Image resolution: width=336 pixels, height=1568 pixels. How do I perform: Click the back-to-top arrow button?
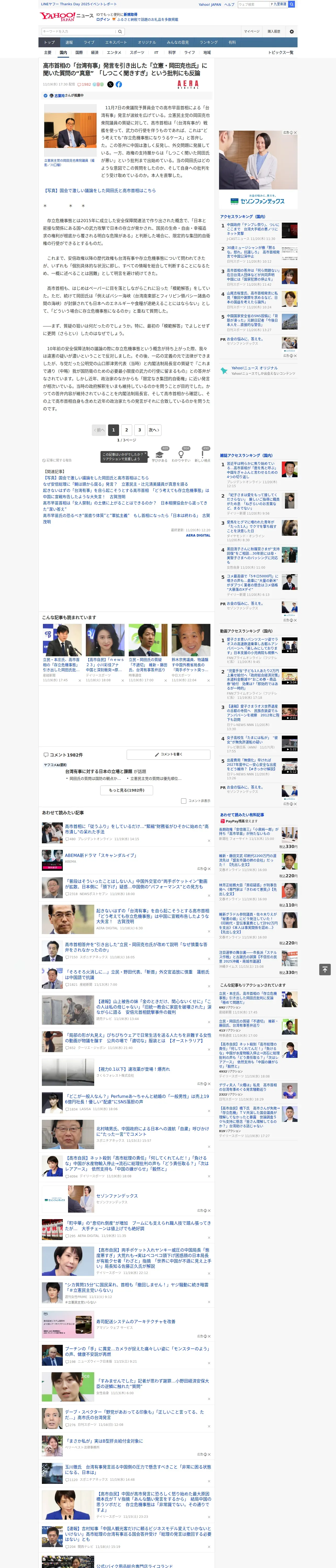(x=325, y=970)
